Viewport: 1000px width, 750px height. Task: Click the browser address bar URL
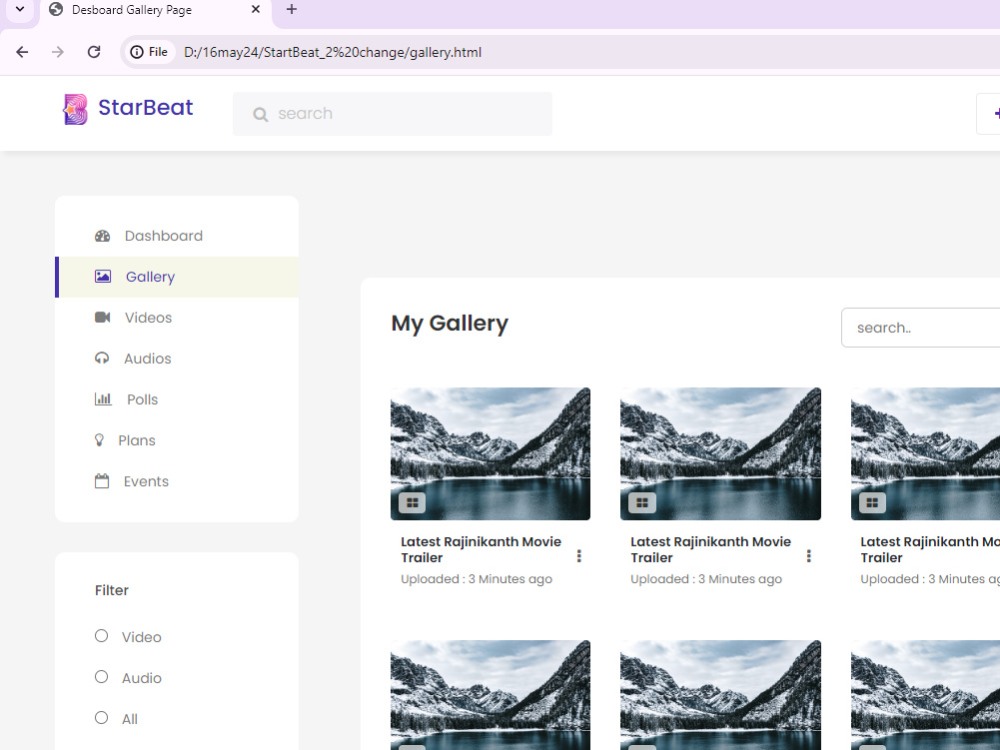(332, 52)
